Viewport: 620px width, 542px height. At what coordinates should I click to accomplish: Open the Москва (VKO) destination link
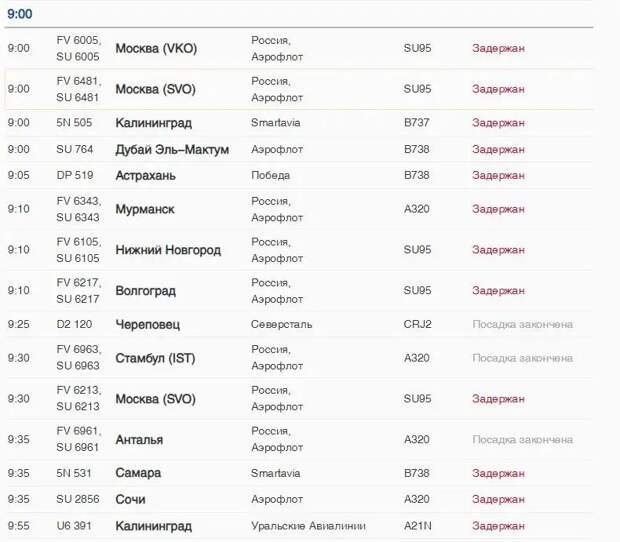[156, 49]
